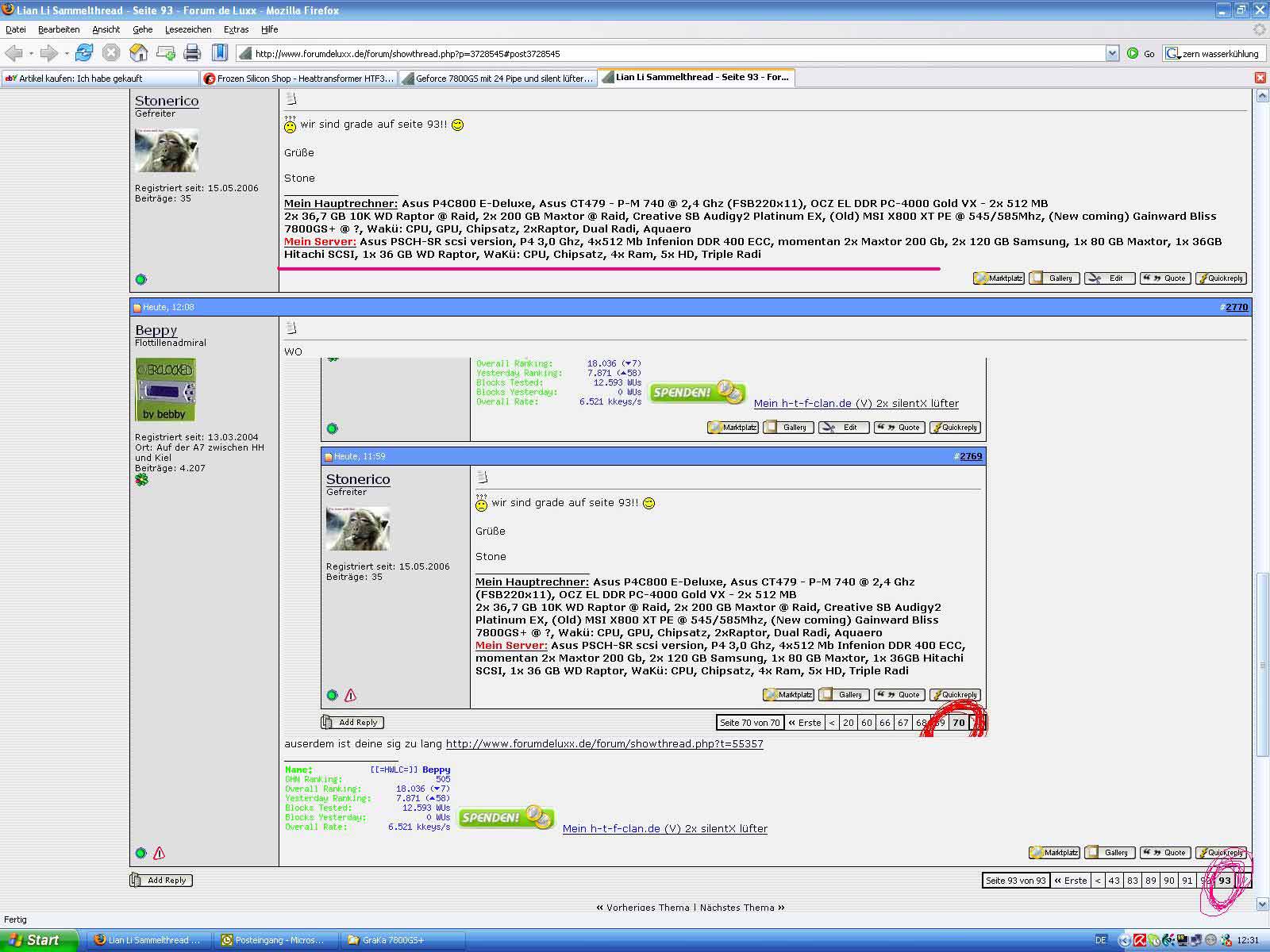This screenshot has width=1270, height=952.
Task: Go to page 43 in pagination
Action: coord(1114,881)
